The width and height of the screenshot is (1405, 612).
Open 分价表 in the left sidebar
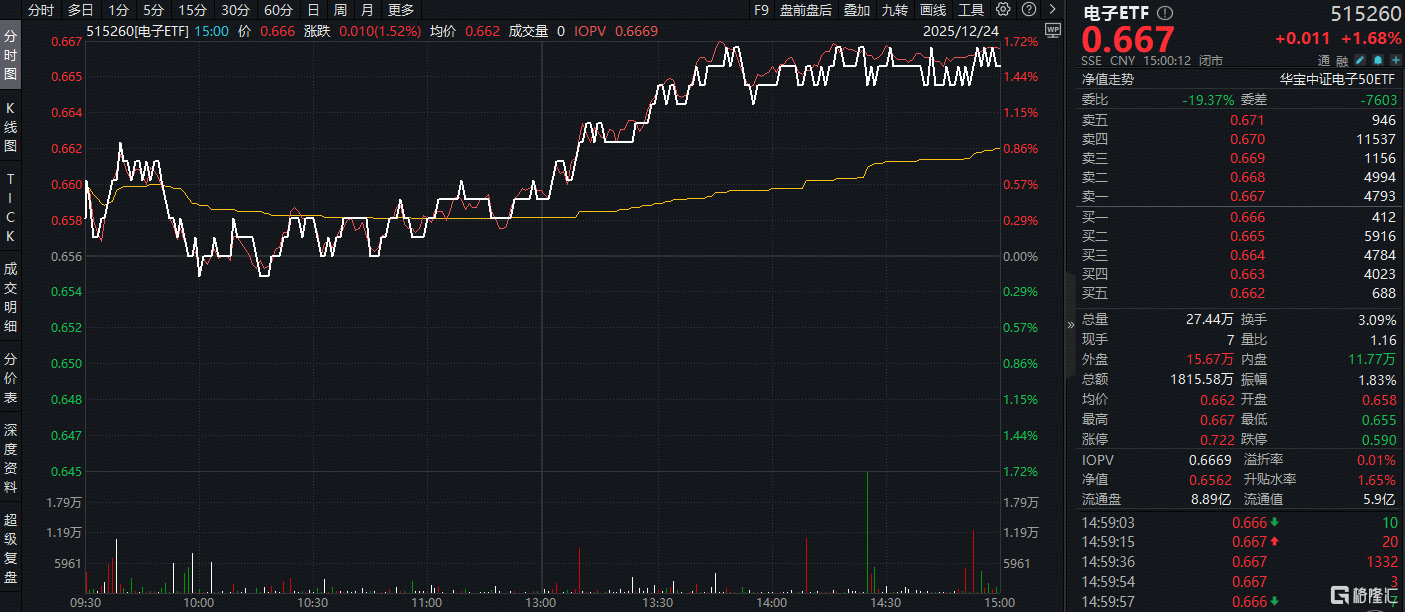pos(11,376)
